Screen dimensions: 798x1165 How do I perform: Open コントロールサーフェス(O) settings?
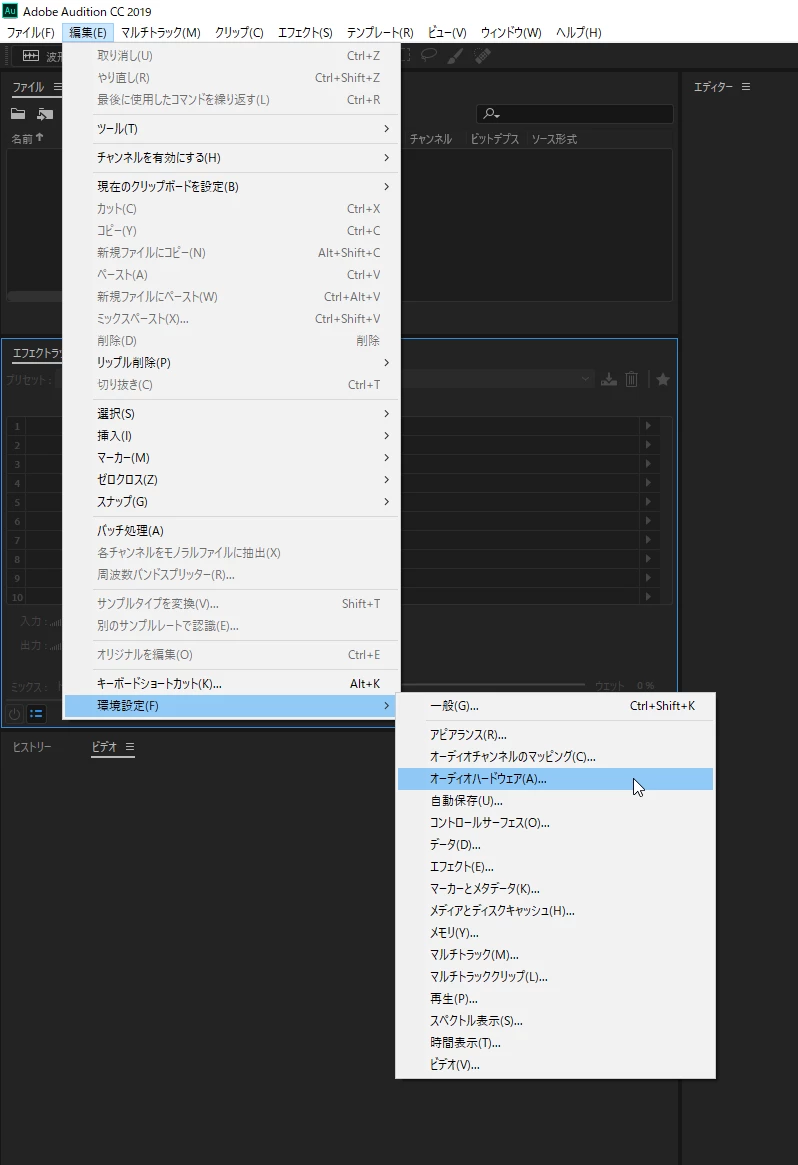pos(555,823)
